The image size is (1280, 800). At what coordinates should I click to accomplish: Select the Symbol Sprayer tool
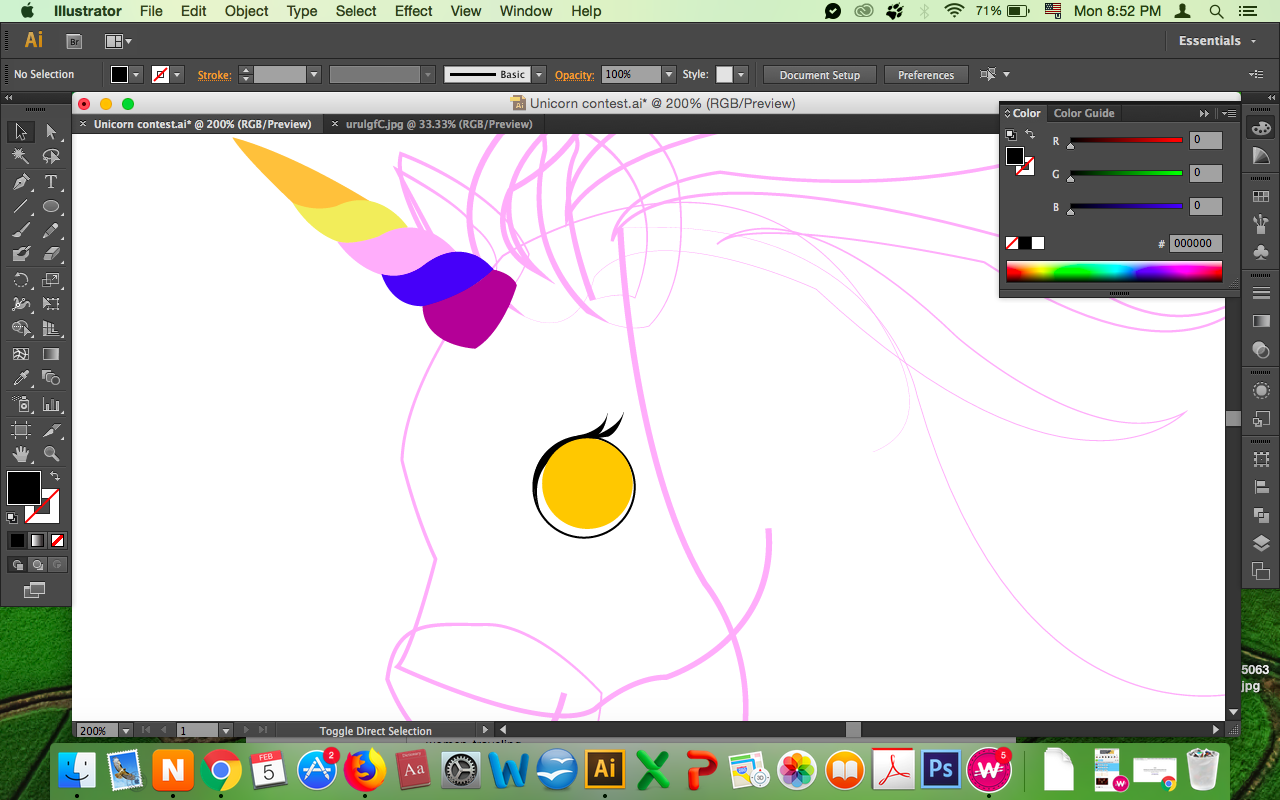tap(20, 404)
